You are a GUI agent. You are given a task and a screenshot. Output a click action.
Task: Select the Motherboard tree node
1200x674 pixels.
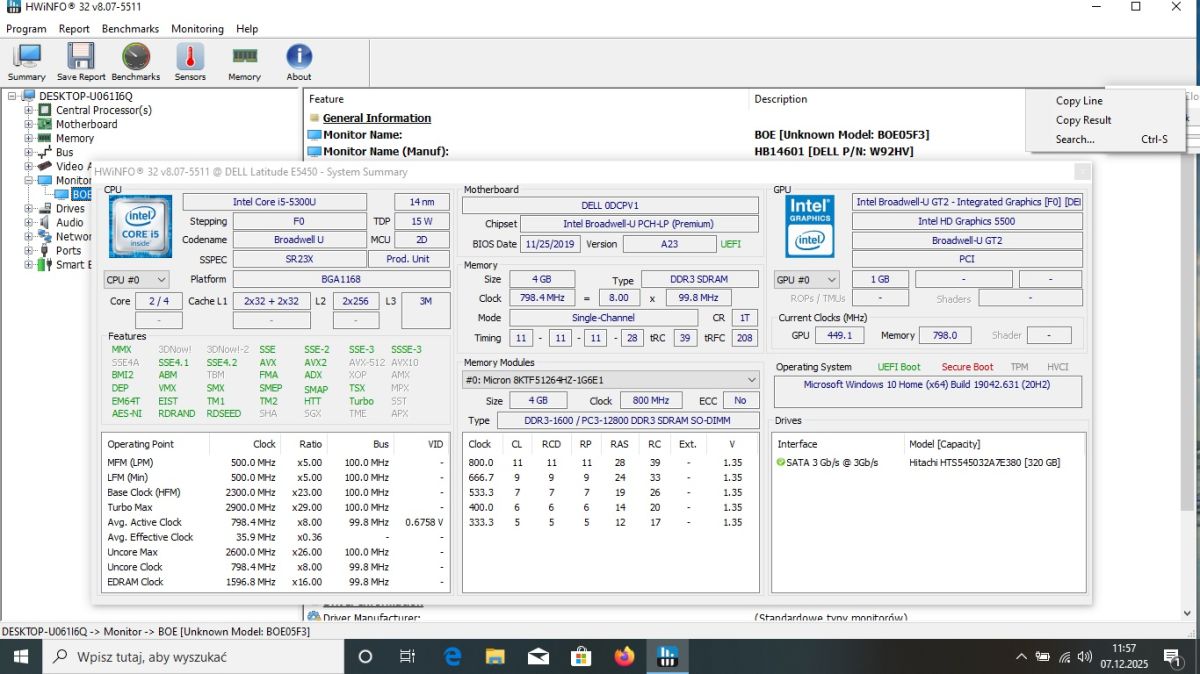tap(86, 124)
